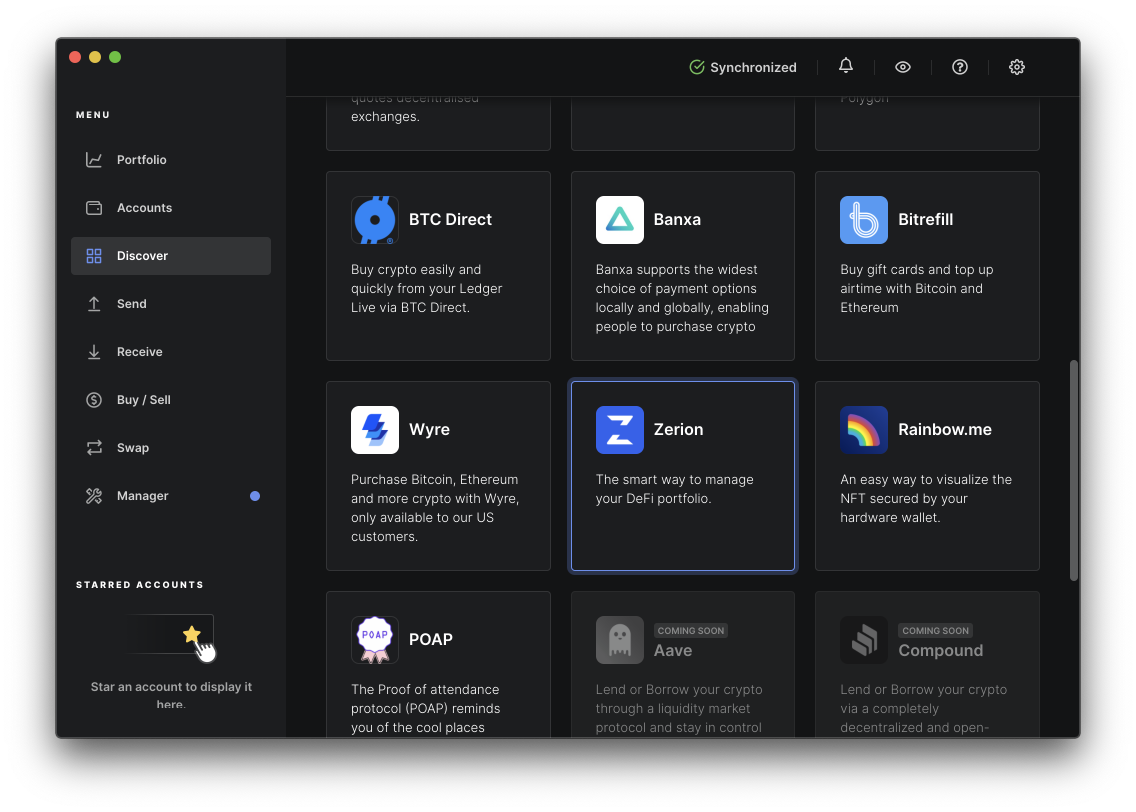Open the BTC Direct purchase app

coord(438,266)
